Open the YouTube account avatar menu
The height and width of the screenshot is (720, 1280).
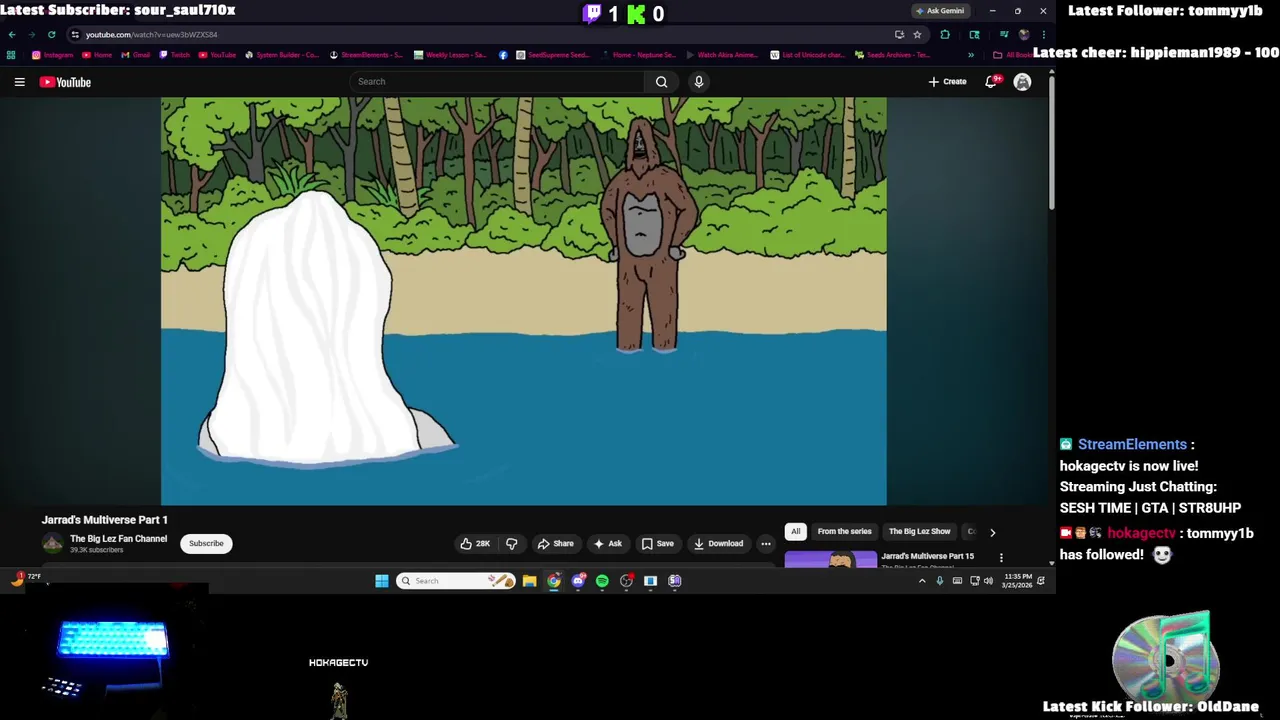1022,82
